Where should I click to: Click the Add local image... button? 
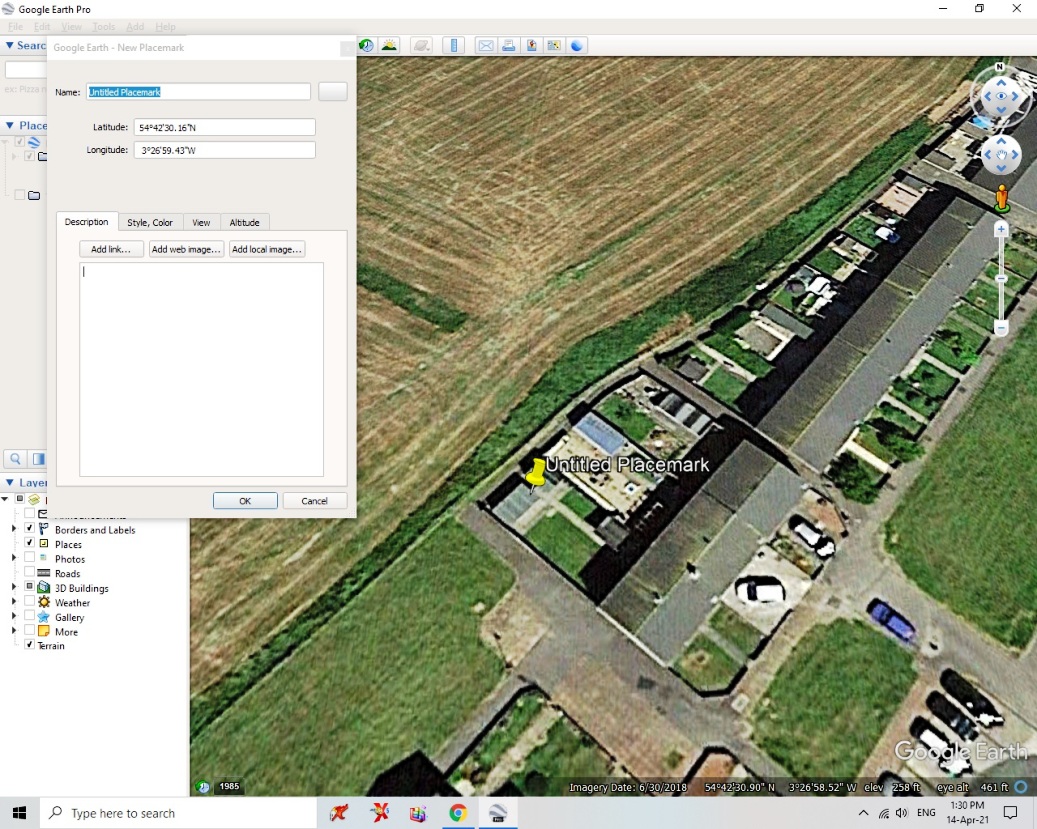[x=267, y=249]
